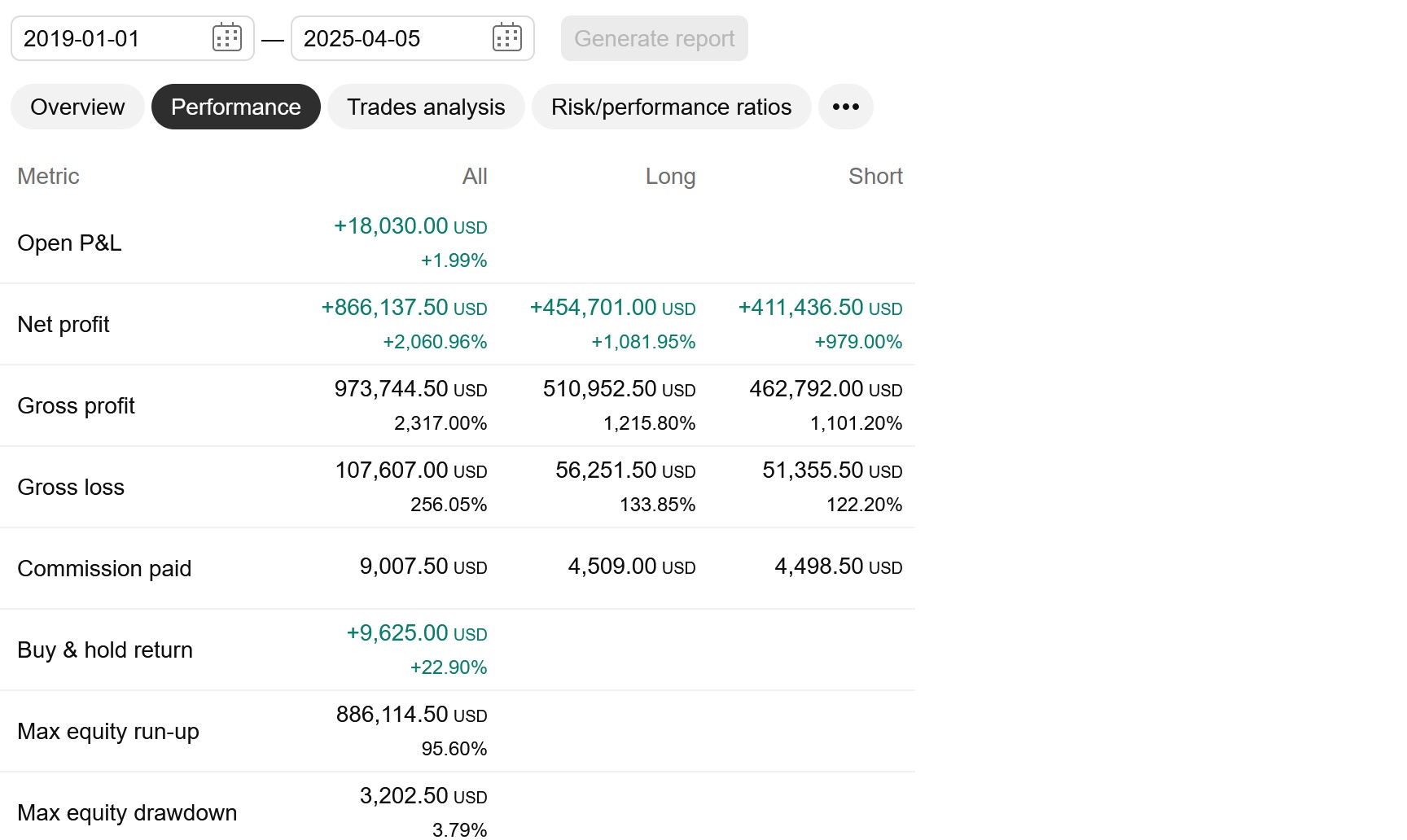Open the end date calendar picker icon

point(506,38)
